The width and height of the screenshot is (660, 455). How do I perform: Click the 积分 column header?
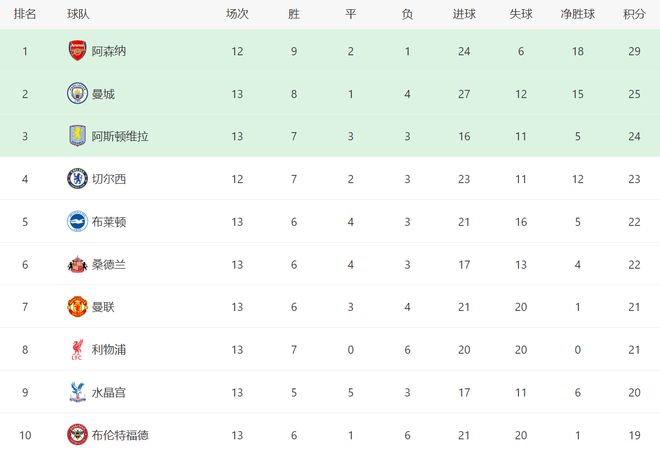tap(634, 14)
